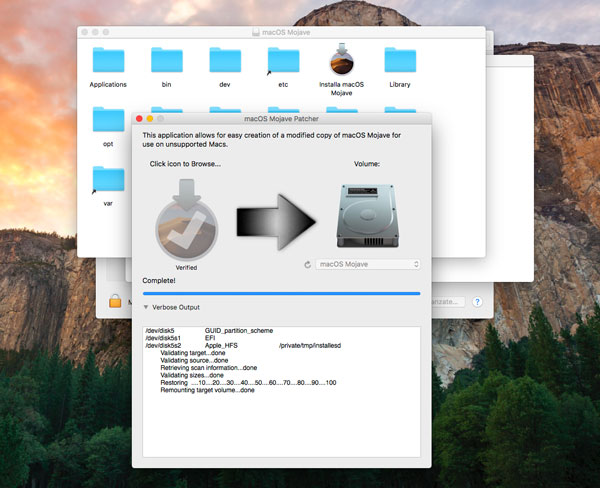Click the big arrow to start patching
This screenshot has height=488, width=600.
click(x=276, y=222)
